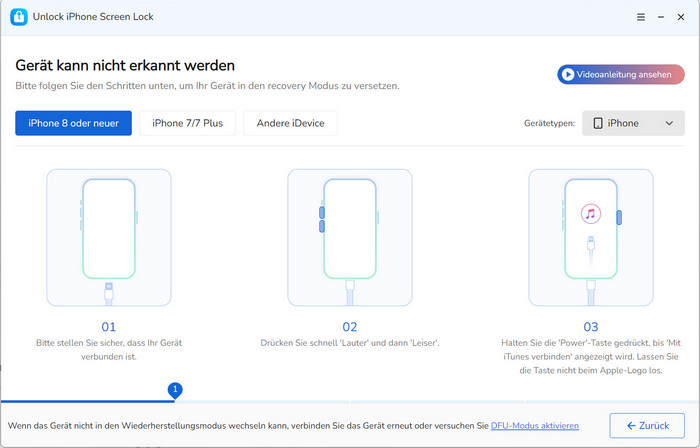Open the hamburger menu in title bar
The height and width of the screenshot is (448, 700).
(641, 17)
